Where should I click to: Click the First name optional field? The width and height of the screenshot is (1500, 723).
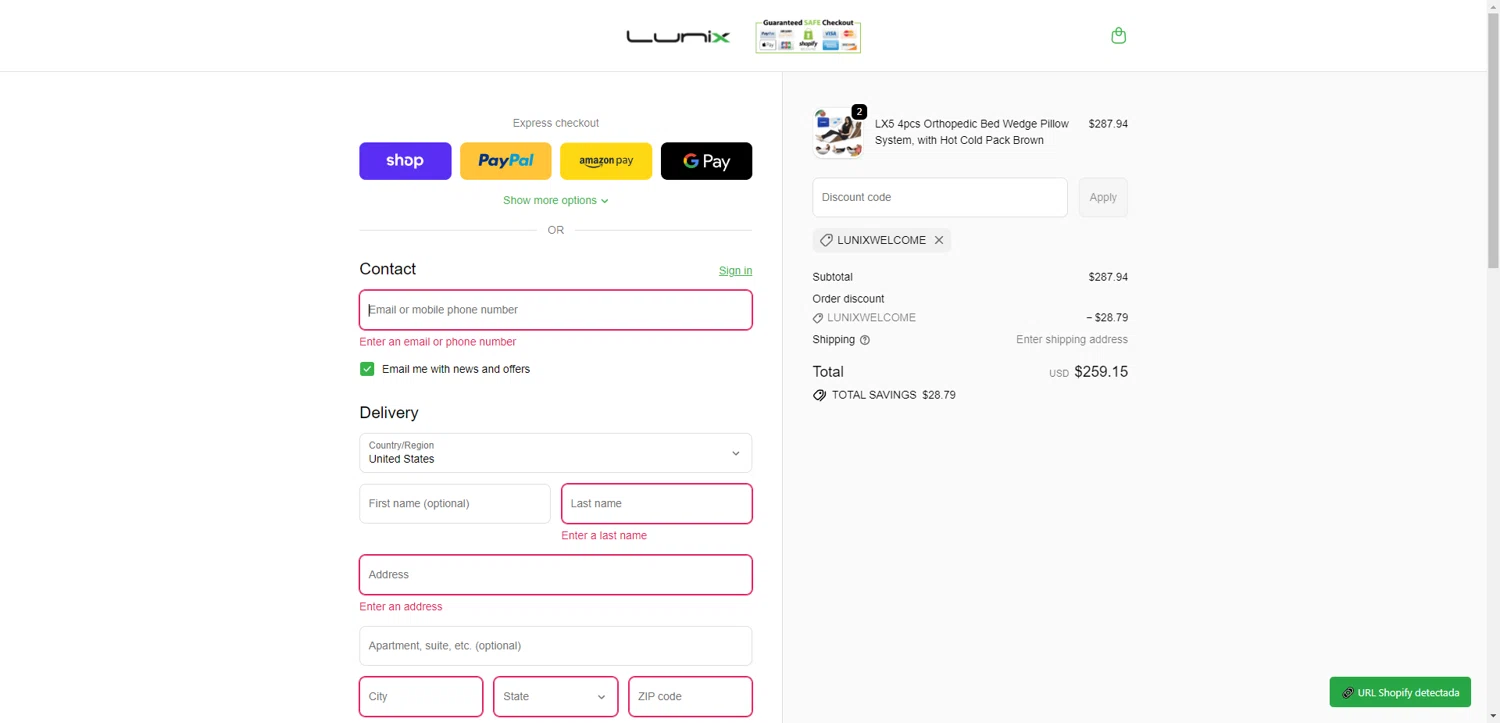455,504
